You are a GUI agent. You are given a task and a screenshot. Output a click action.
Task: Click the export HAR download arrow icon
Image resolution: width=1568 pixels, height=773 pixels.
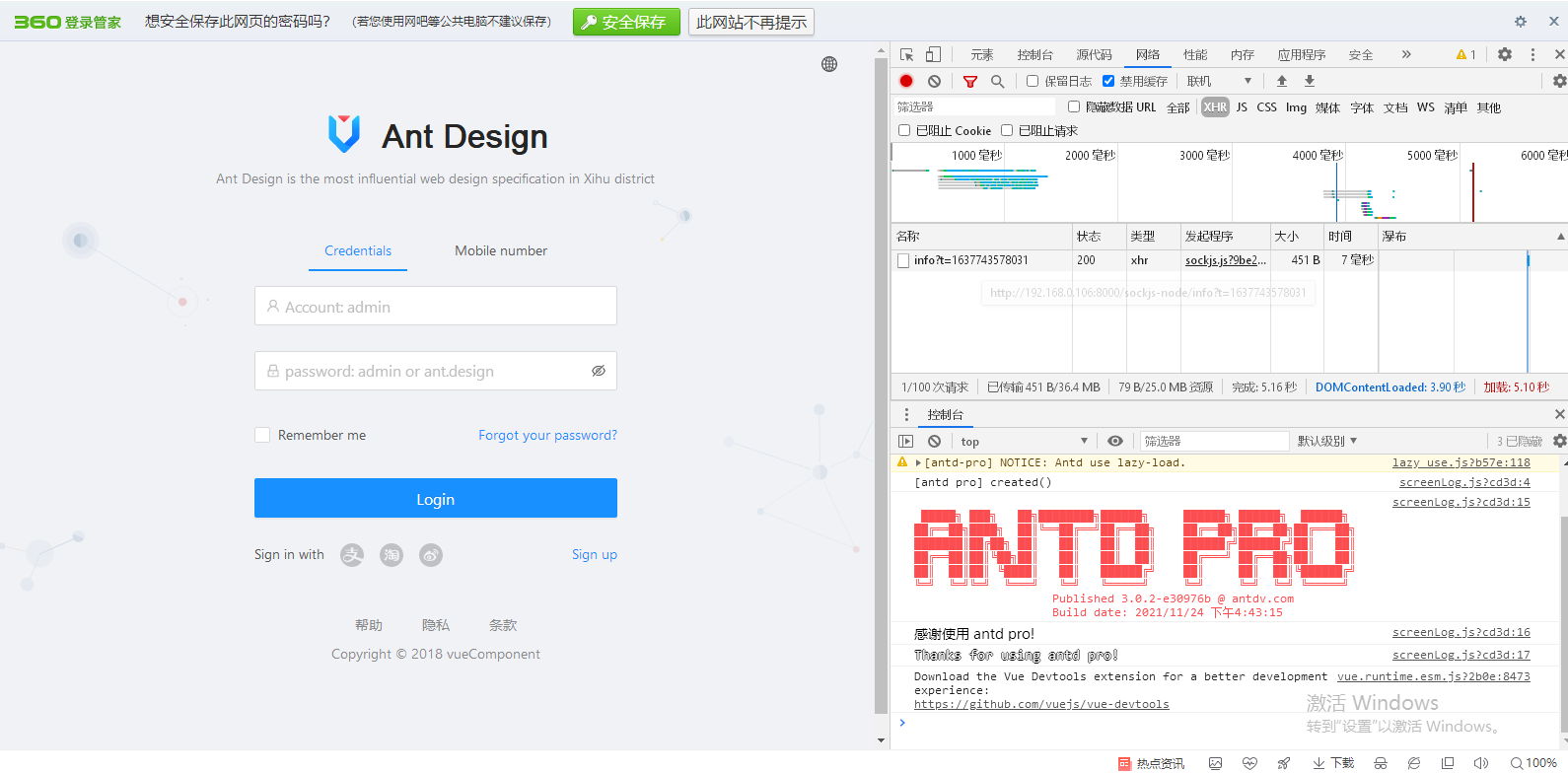point(1310,81)
